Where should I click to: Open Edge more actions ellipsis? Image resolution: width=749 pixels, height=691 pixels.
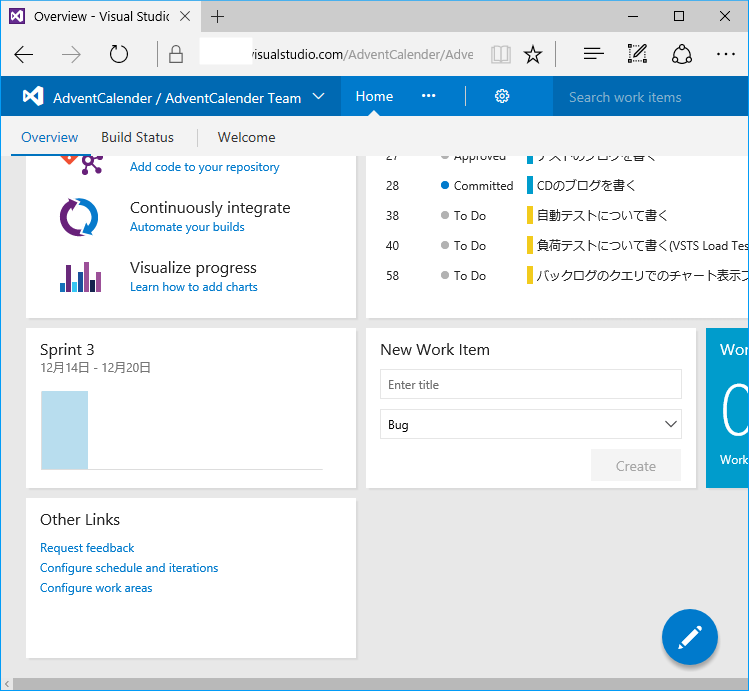[x=726, y=54]
